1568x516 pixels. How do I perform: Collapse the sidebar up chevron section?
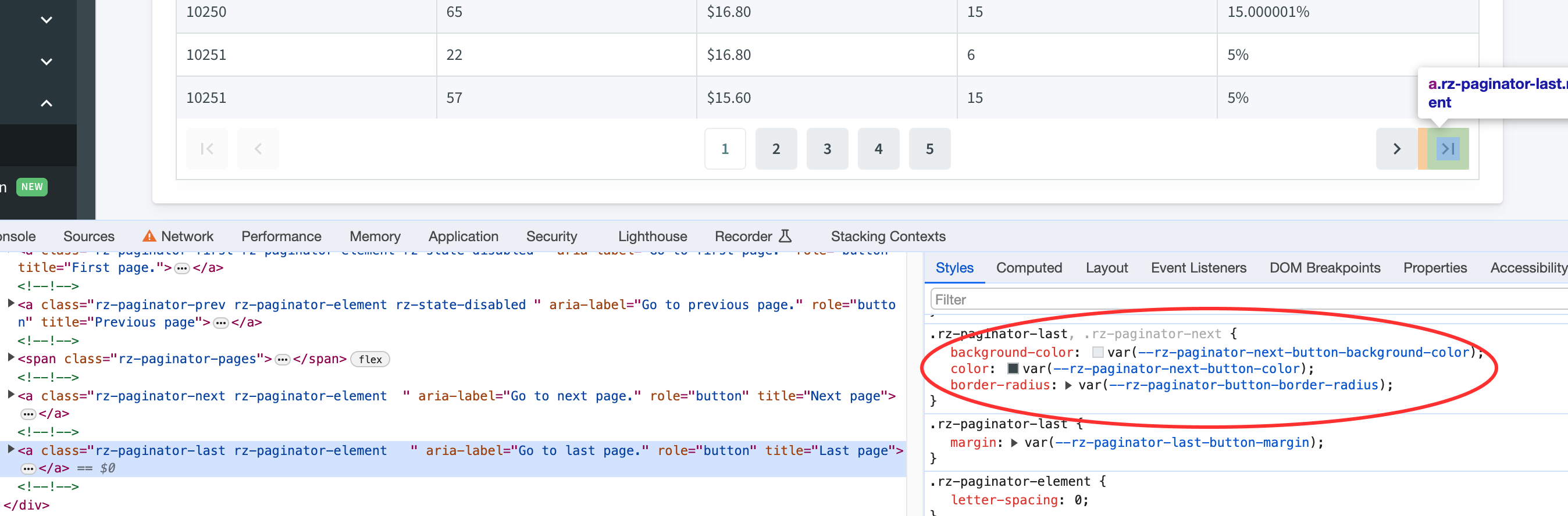click(47, 103)
